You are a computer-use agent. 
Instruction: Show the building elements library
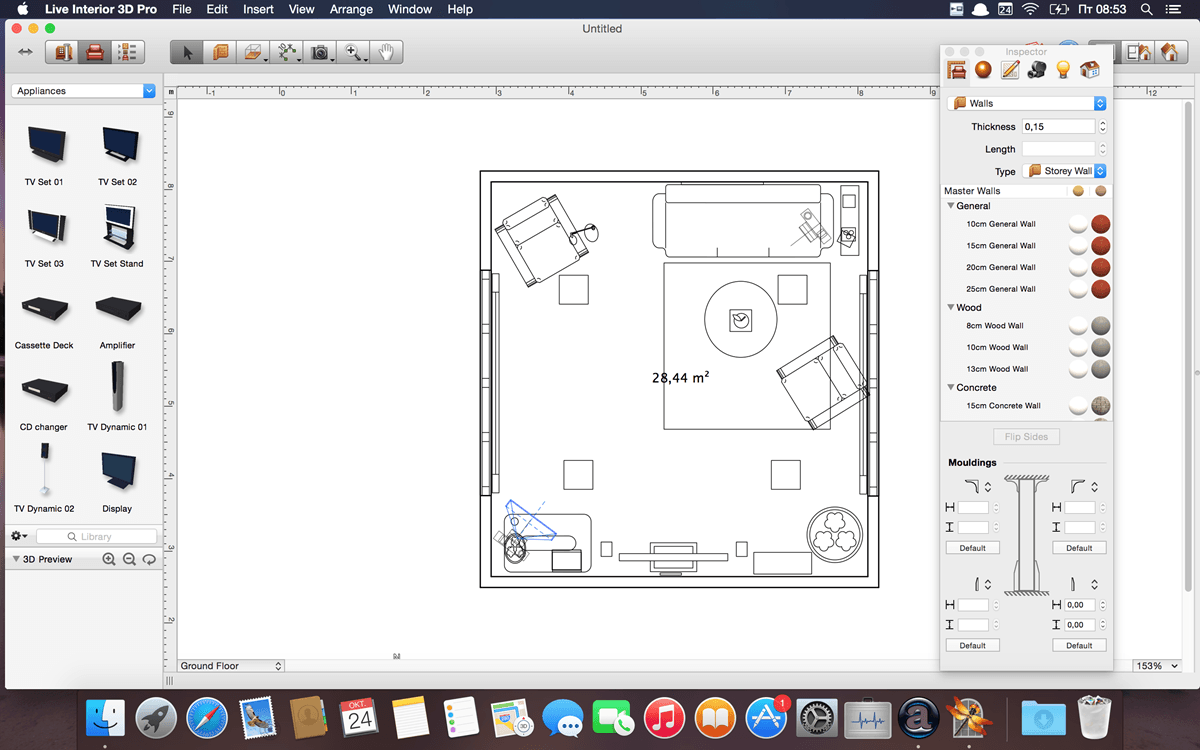tap(62, 52)
